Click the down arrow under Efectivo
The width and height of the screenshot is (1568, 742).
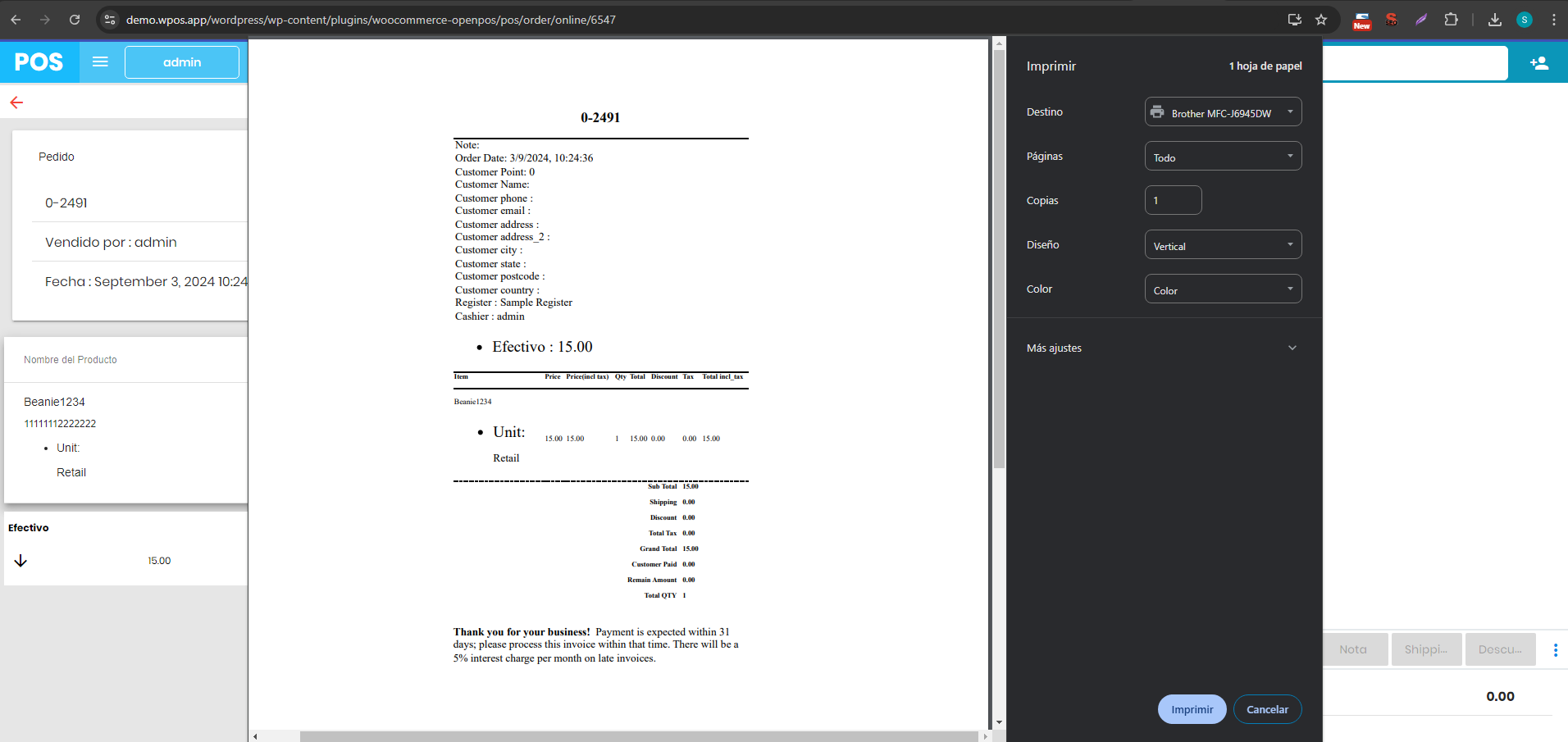pos(21,561)
